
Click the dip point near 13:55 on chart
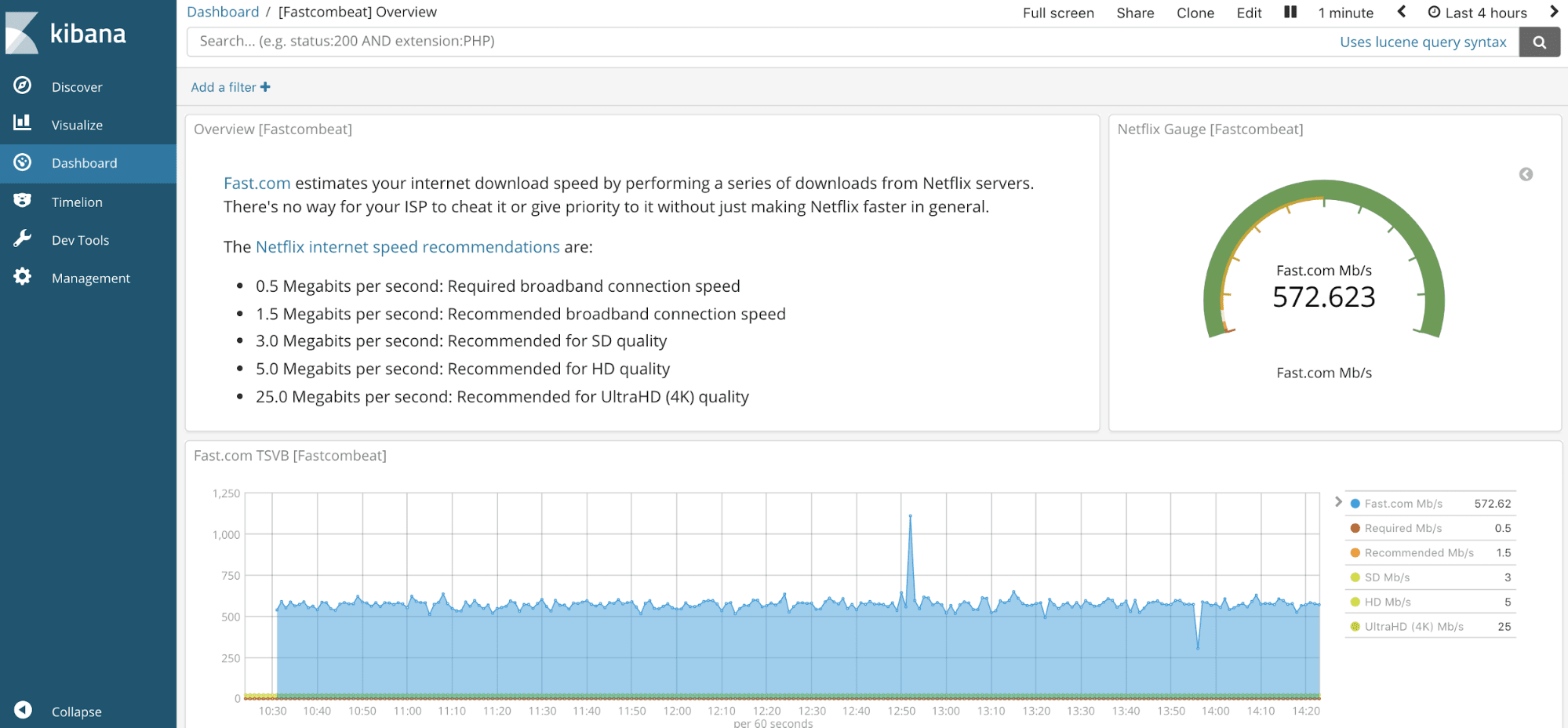[x=1198, y=647]
